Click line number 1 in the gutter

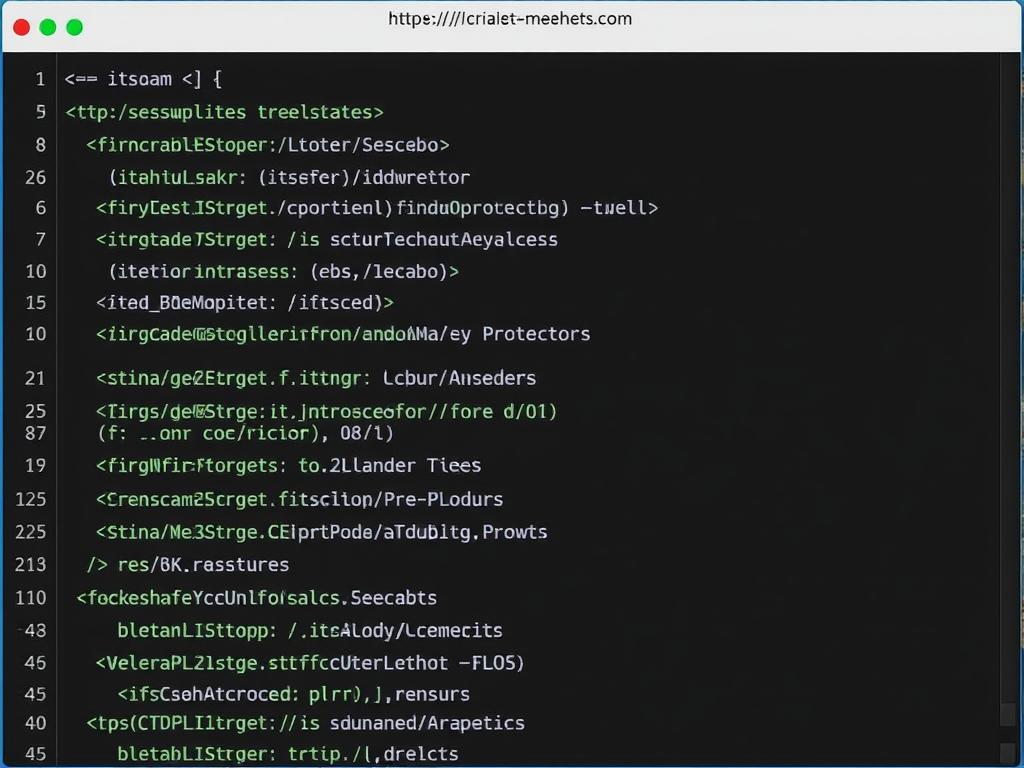[x=40, y=80]
